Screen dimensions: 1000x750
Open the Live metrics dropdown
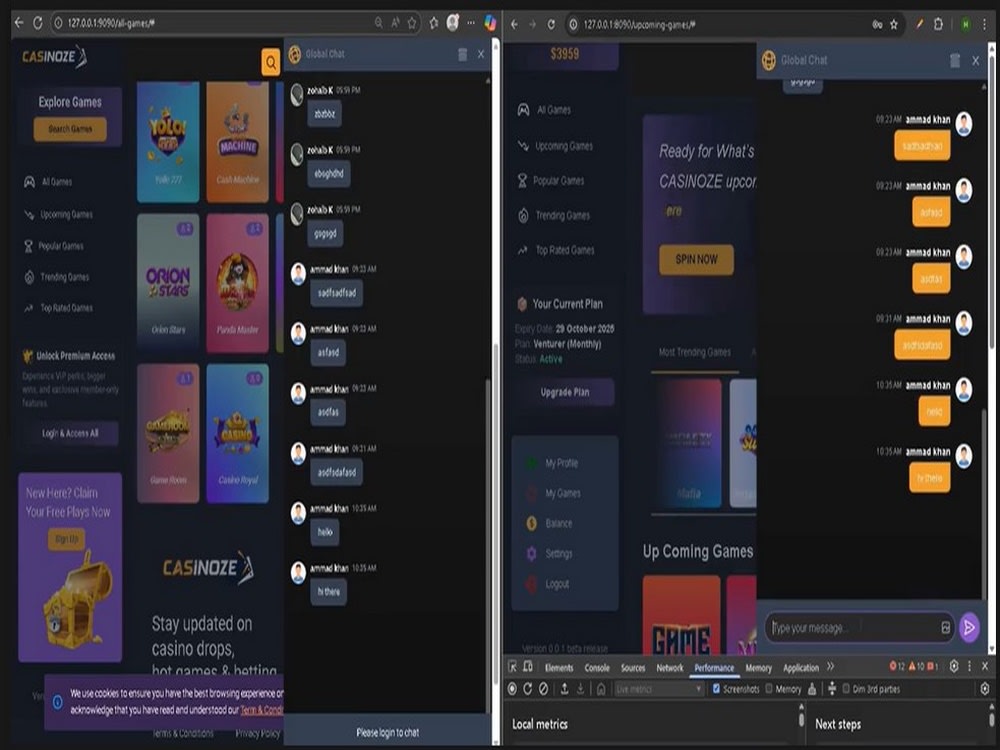[x=658, y=689]
